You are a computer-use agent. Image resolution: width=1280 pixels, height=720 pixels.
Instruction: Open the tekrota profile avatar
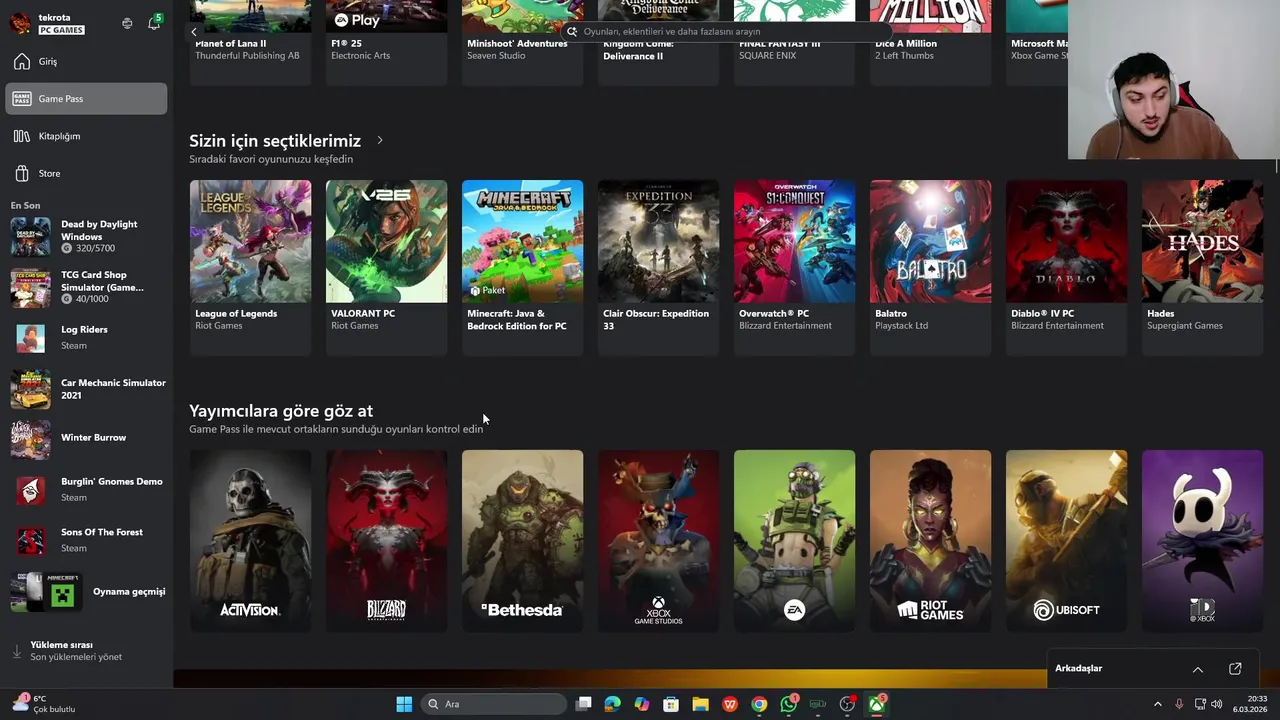click(20, 23)
